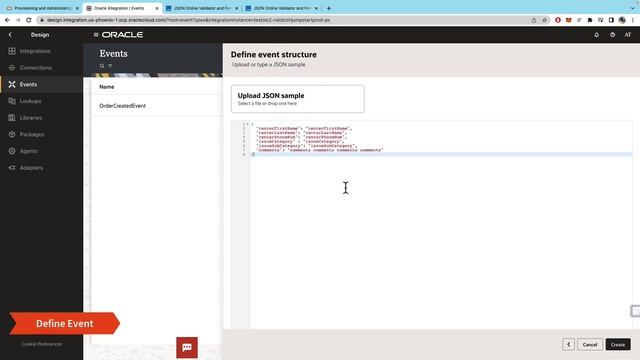Open the Oracle hamburger menu
Image resolution: width=640 pixels, height=360 pixels.
96,35
